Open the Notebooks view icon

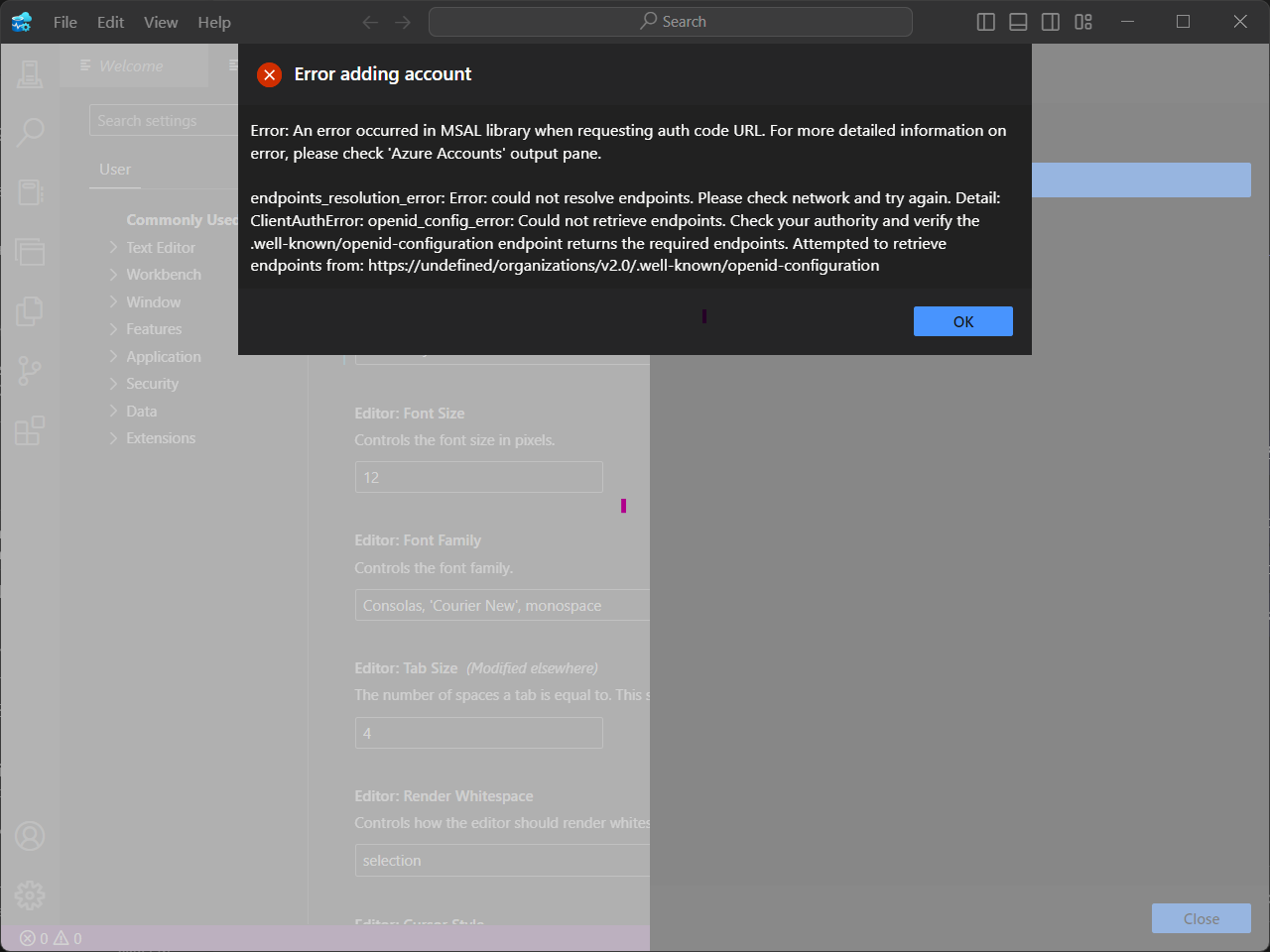tap(30, 191)
